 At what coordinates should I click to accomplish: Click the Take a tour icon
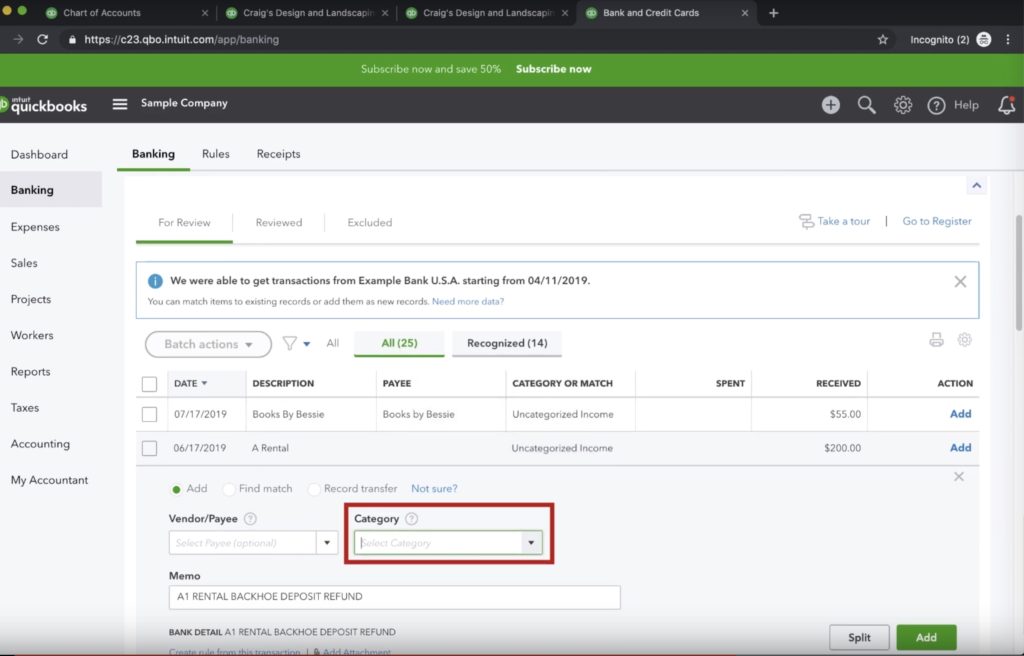(x=807, y=221)
